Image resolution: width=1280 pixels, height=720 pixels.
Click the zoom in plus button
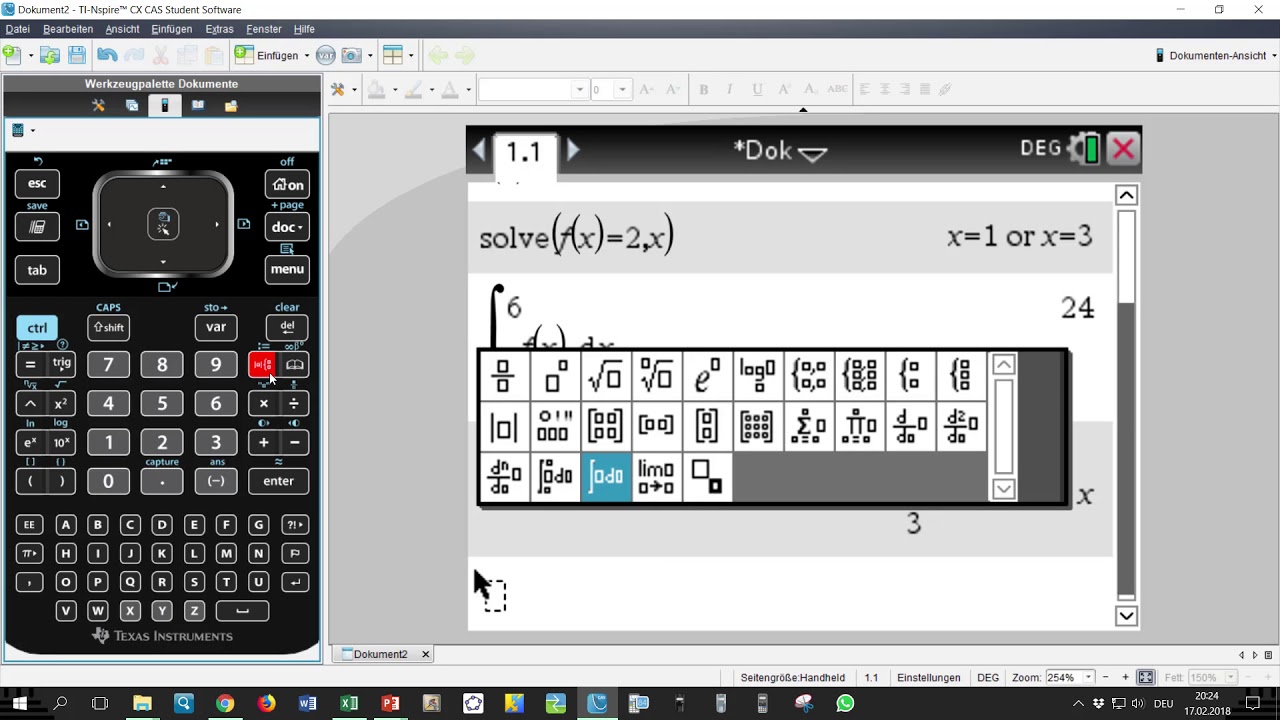point(1125,677)
